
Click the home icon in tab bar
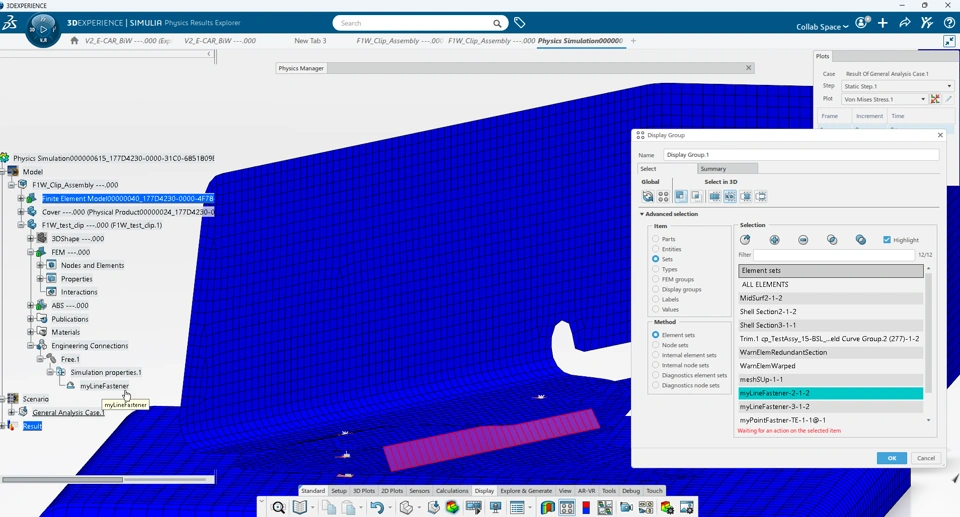[x=75, y=40]
